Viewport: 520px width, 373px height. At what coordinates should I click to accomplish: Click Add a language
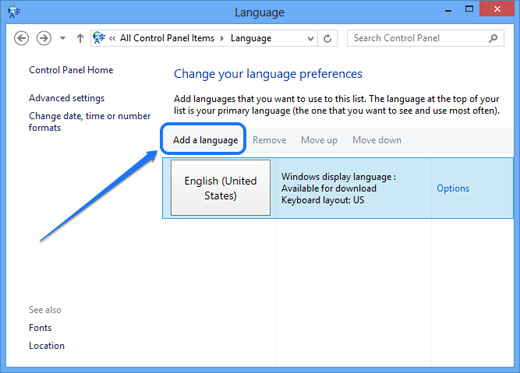(205, 140)
